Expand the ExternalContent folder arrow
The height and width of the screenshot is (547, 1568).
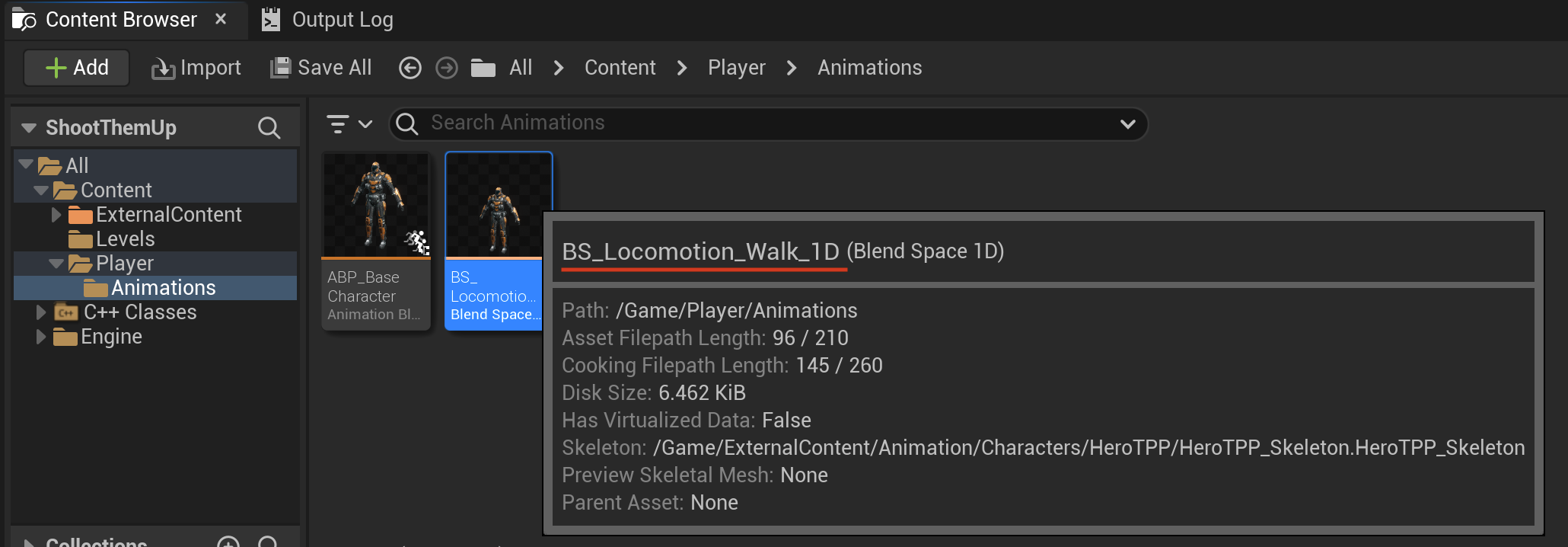point(56,215)
